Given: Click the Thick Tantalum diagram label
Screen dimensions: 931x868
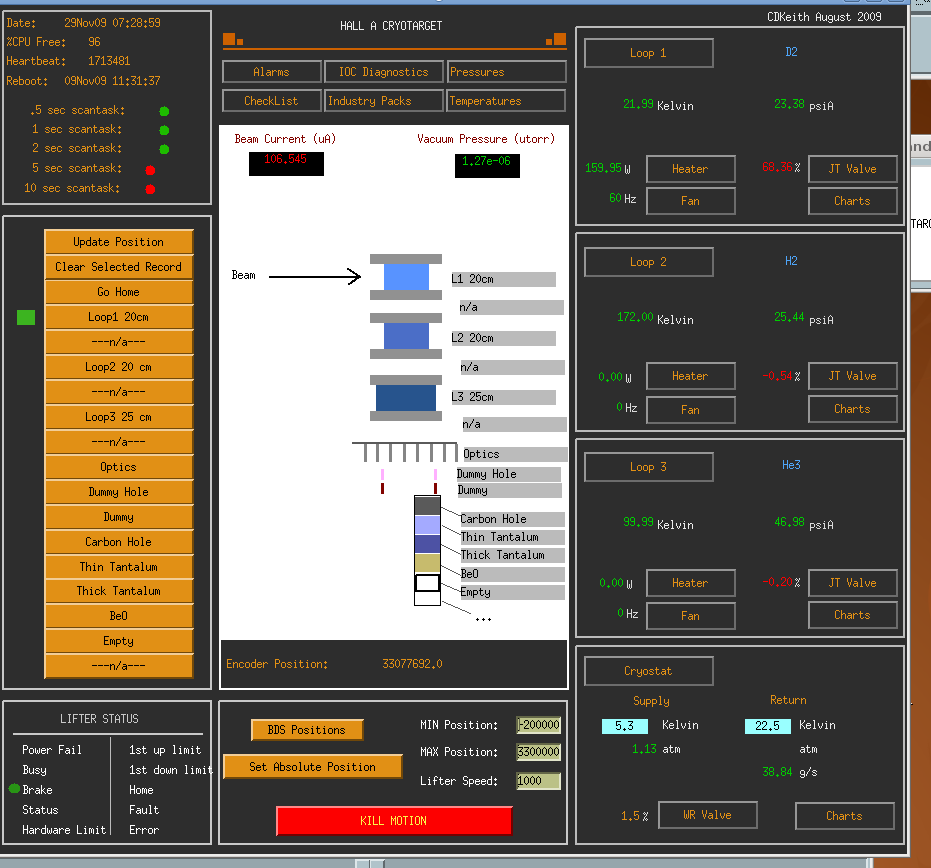Looking at the screenshot, I should [x=512, y=555].
